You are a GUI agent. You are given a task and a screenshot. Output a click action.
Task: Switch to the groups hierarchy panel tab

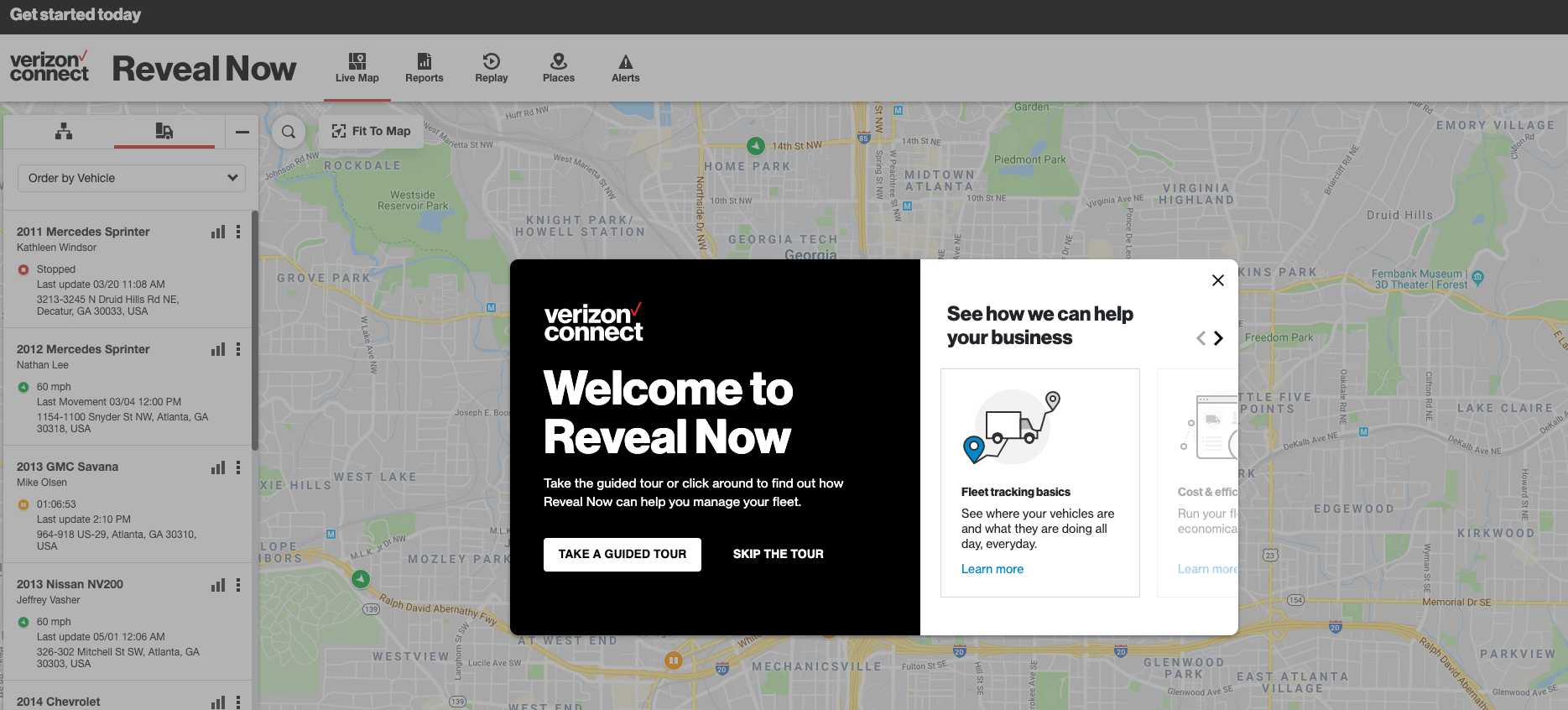64,131
